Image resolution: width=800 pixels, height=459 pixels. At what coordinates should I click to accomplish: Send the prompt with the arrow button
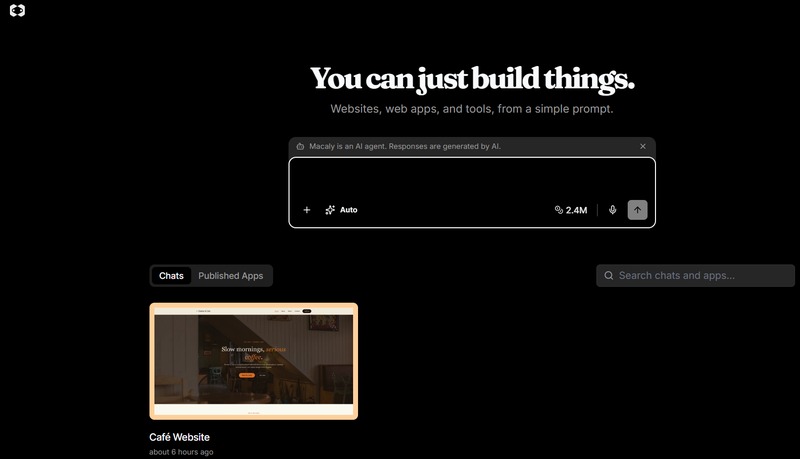pos(637,210)
